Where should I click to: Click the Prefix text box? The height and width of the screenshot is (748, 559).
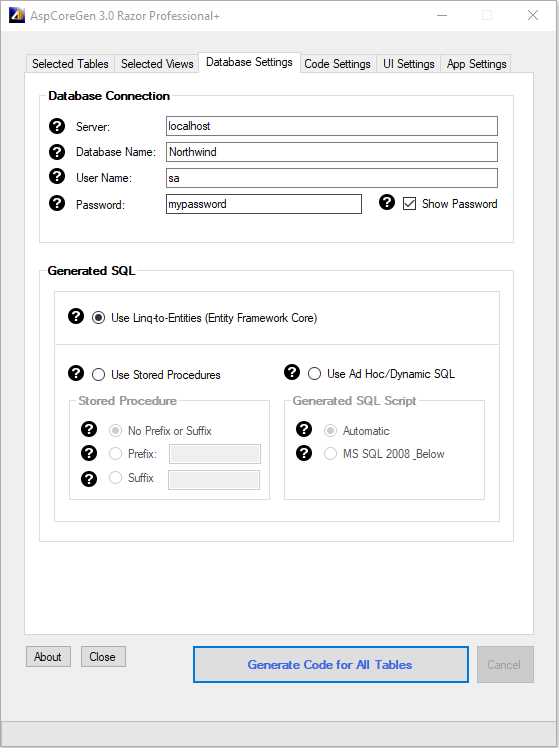[215, 454]
